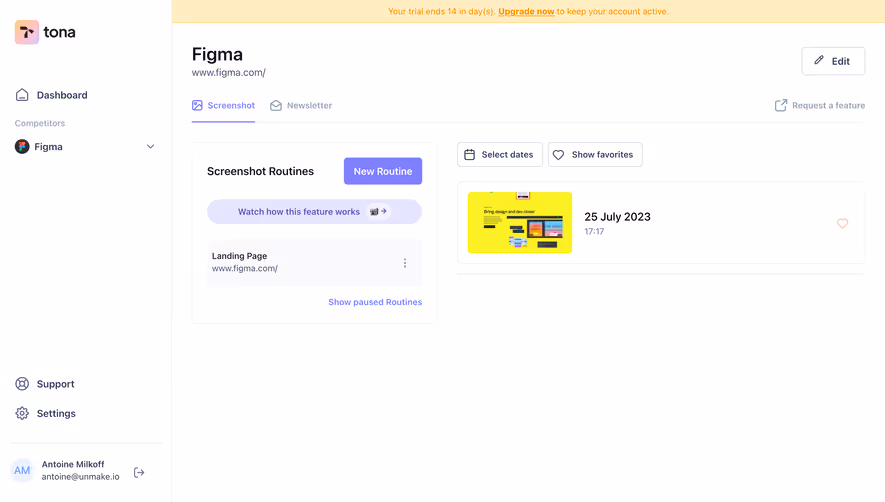Click the log out arrow icon

coord(139,473)
